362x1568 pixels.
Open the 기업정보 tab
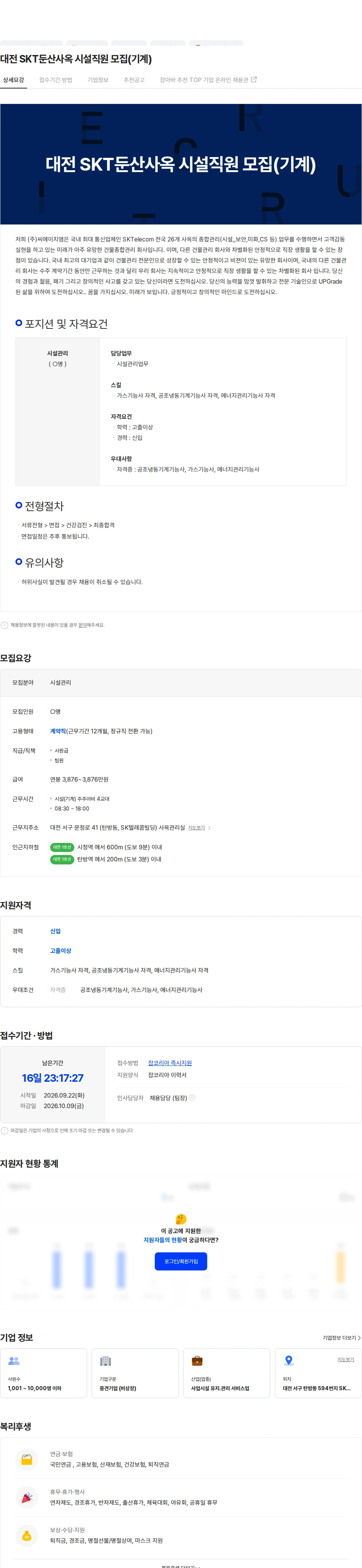coord(98,80)
